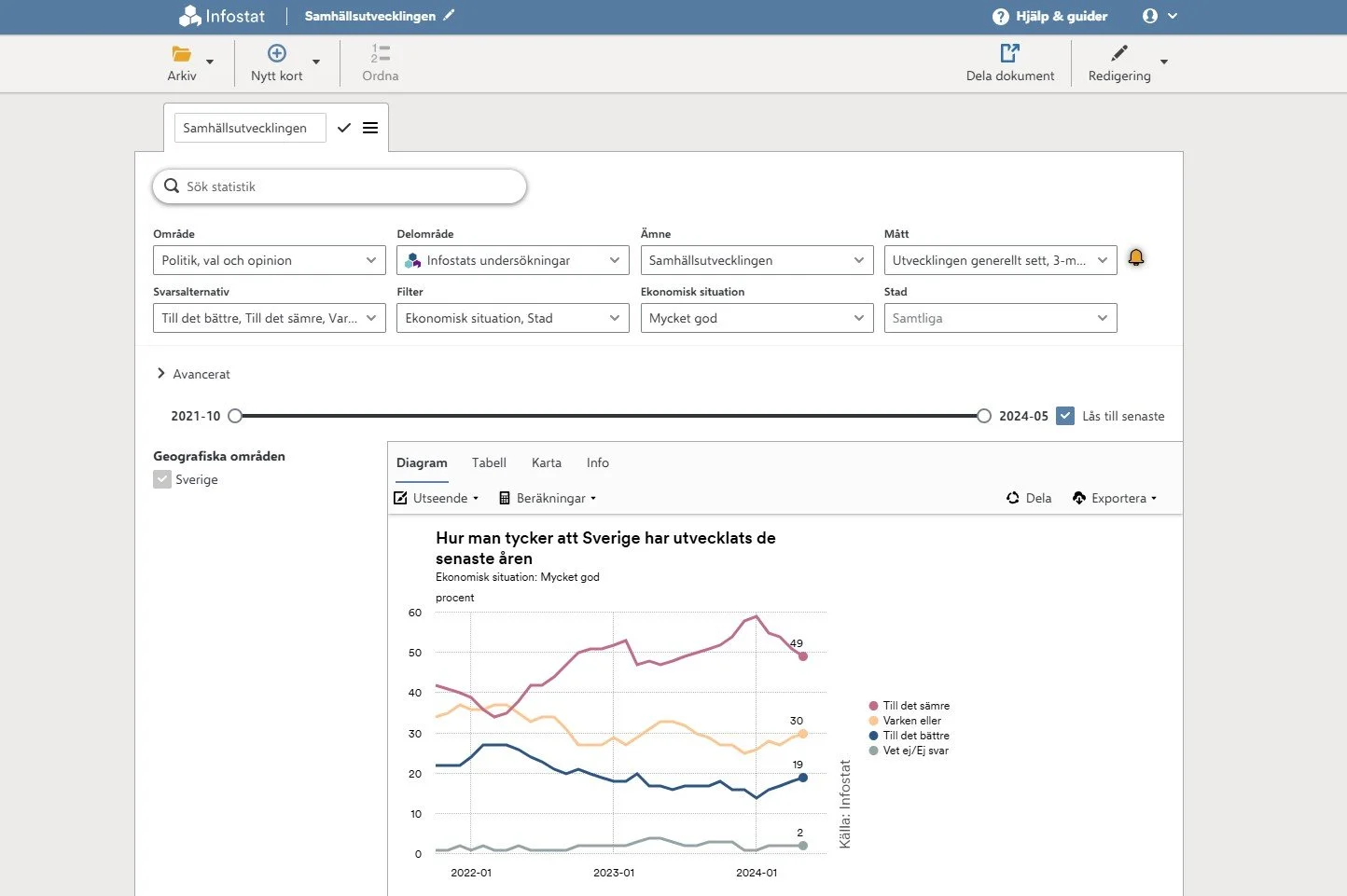This screenshot has height=896, width=1347.
Task: Click the Varken eller endpoint 30
Action: click(x=802, y=734)
